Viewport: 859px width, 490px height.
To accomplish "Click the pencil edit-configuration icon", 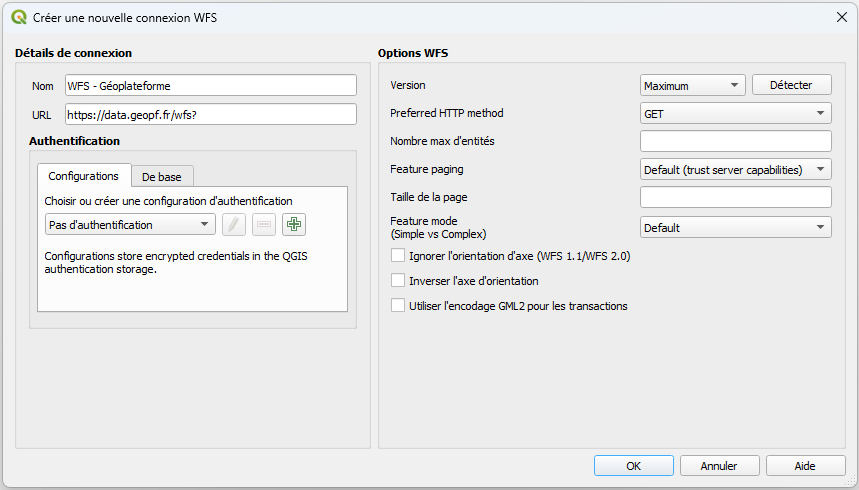I will coord(234,224).
